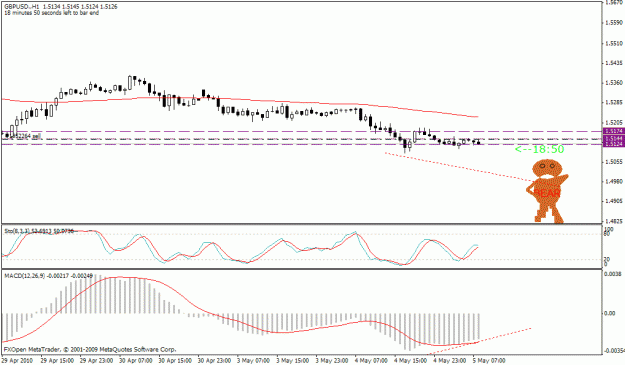Click the 1.4980 price axis label
625x365 pixels.
point(614,181)
